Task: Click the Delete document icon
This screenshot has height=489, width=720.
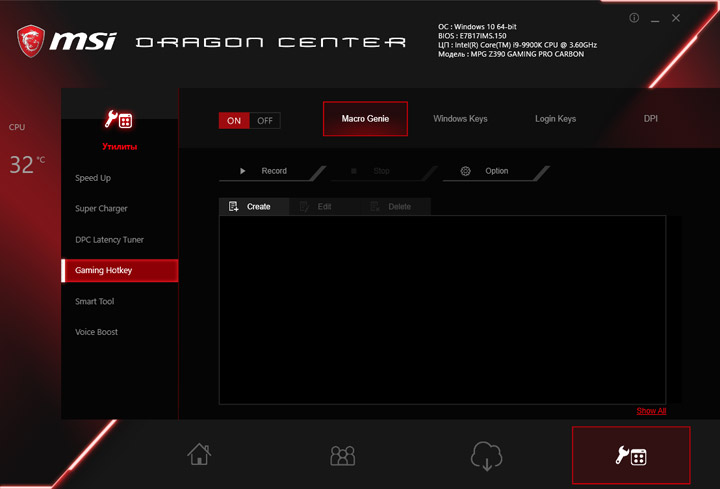Action: [375, 207]
